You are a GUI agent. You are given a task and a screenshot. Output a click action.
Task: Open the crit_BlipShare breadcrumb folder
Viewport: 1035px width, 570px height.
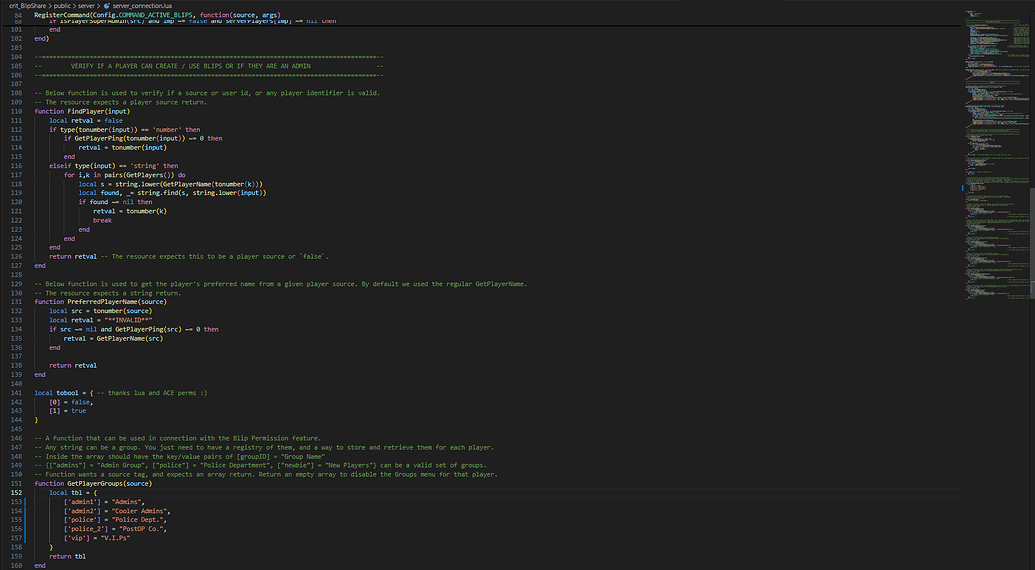[27, 6]
